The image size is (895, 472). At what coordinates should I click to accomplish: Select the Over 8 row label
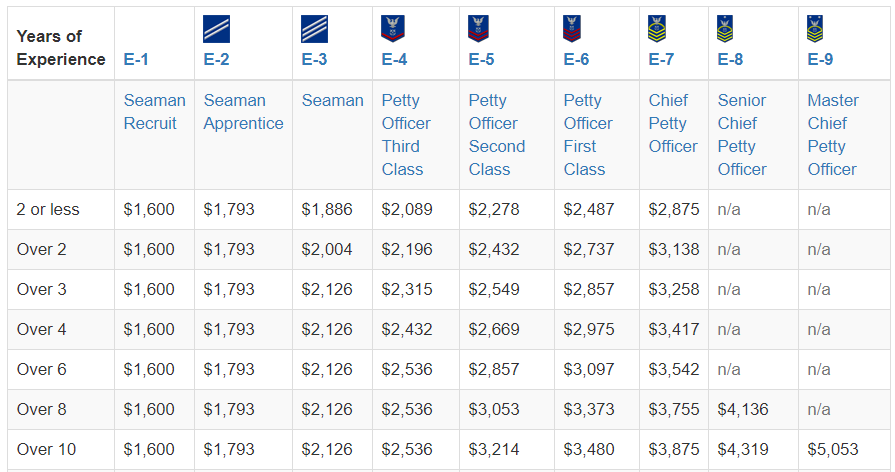(x=41, y=410)
